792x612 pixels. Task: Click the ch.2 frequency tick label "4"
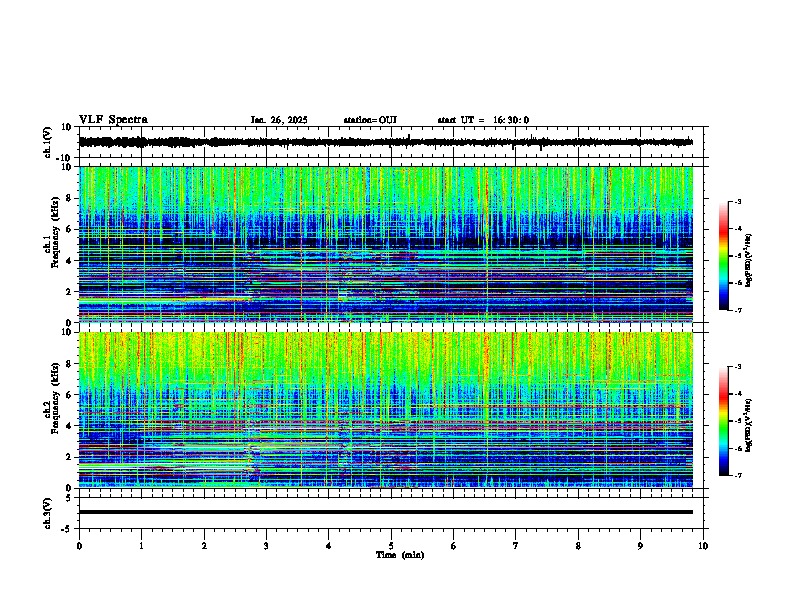[70, 426]
